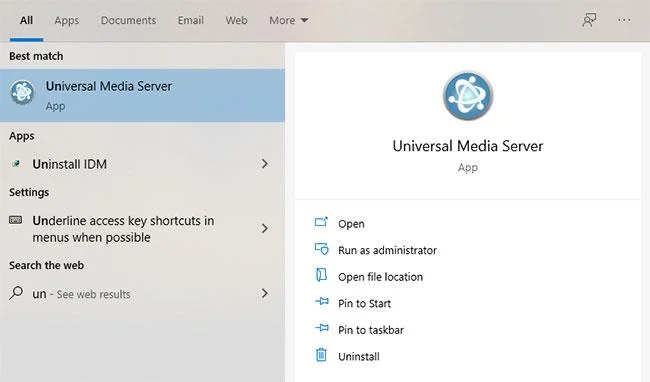
Task: Click the trash bin icon for Uninstall
Action: click(321, 355)
